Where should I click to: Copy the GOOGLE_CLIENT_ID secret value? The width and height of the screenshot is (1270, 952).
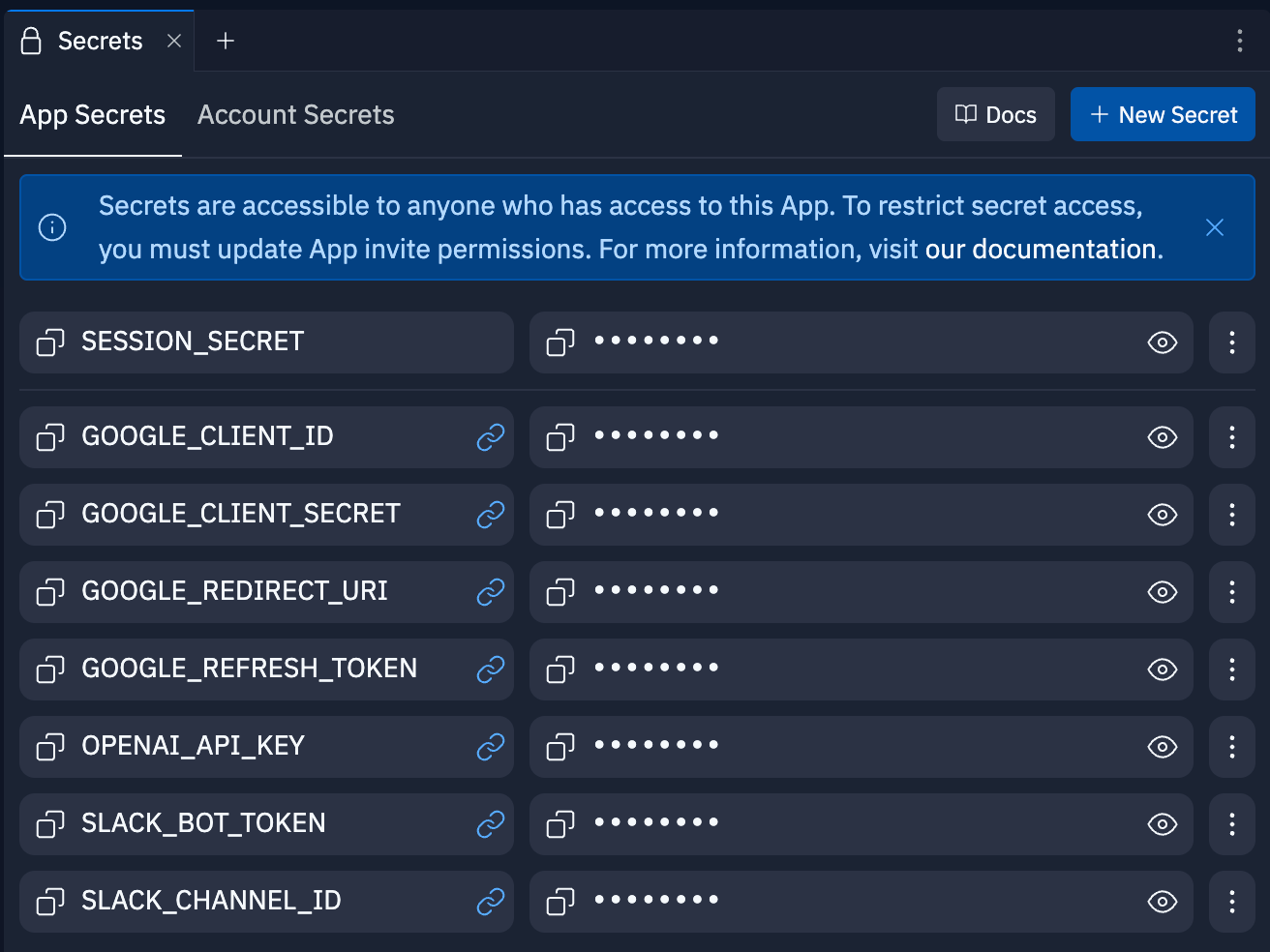(559, 437)
